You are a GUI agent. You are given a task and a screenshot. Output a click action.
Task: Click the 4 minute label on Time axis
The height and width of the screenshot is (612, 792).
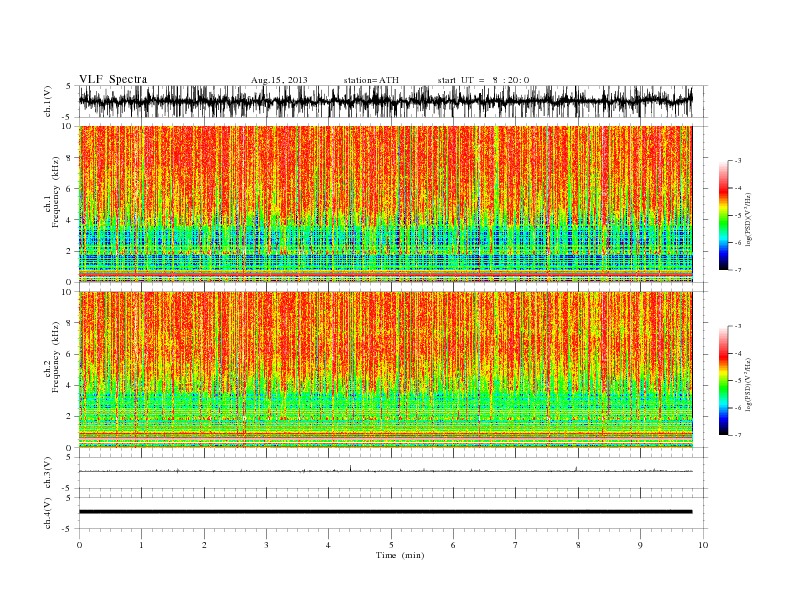click(x=328, y=545)
